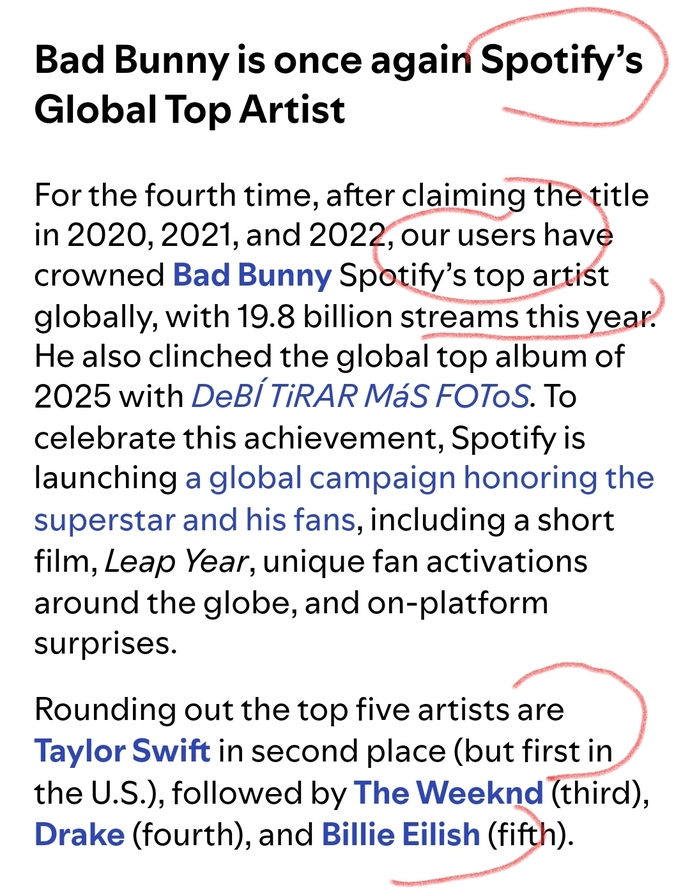Open the Taylor Swift artist link
The width and height of the screenshot is (690, 895).
(122, 751)
